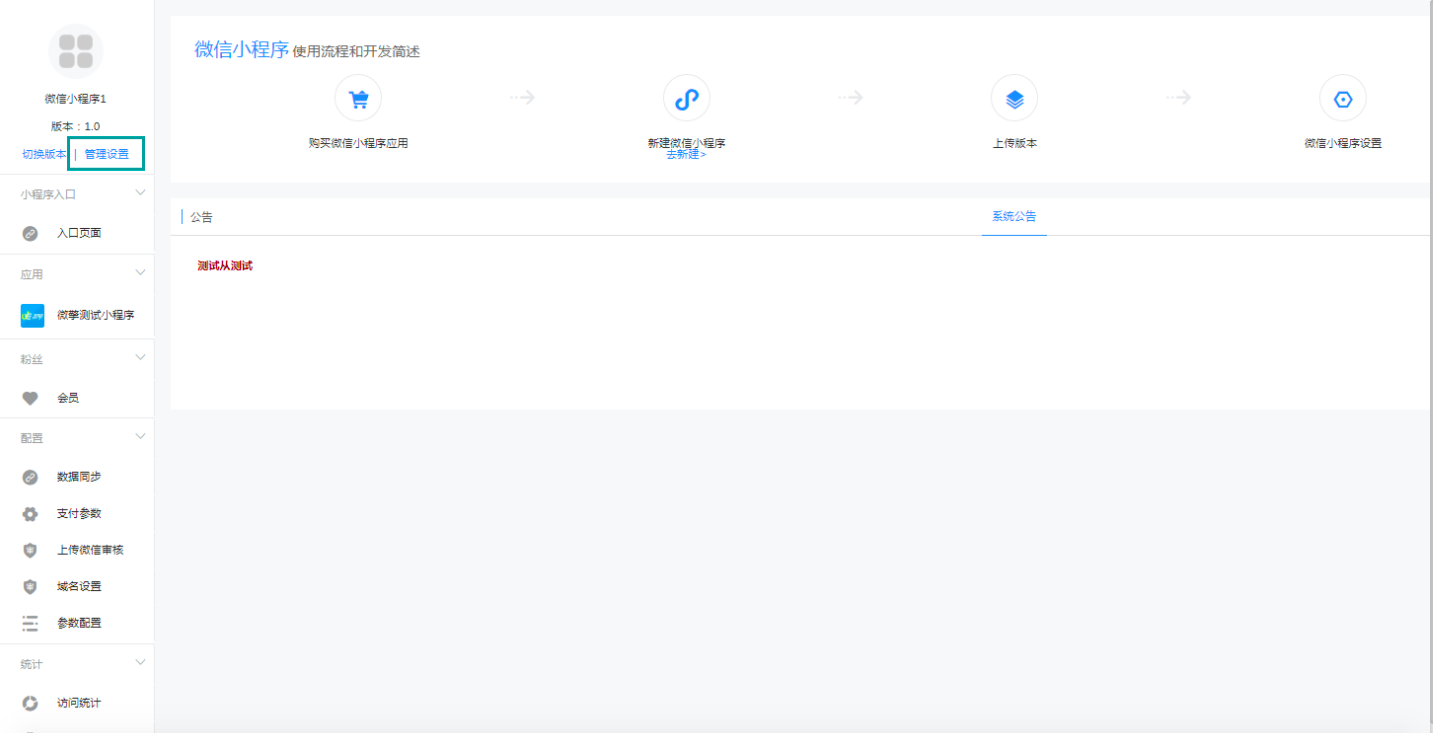The width and height of the screenshot is (1433, 733).
Task: Click the heart icon beside 会员
Action: pyautogui.click(x=30, y=398)
